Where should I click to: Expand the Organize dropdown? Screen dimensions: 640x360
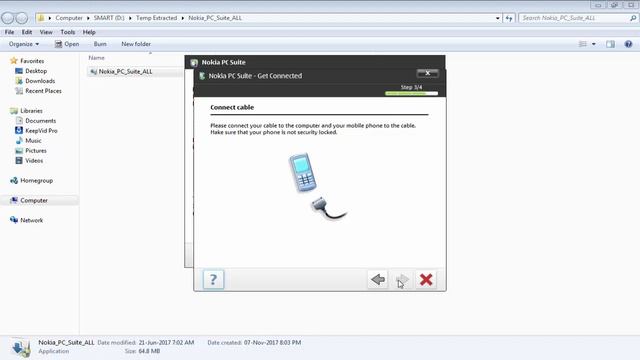24,44
